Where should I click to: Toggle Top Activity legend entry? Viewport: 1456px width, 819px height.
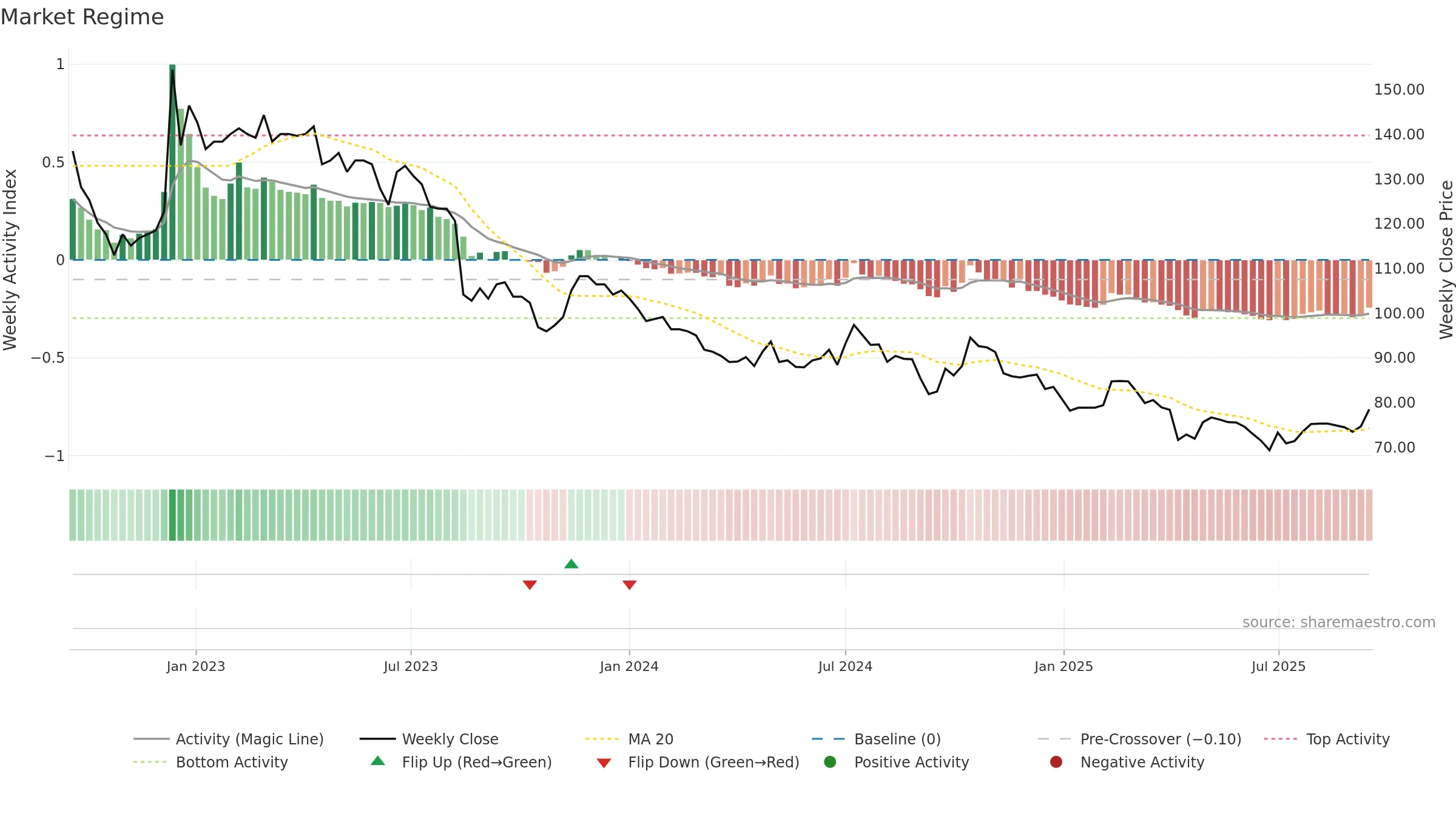point(1327,739)
